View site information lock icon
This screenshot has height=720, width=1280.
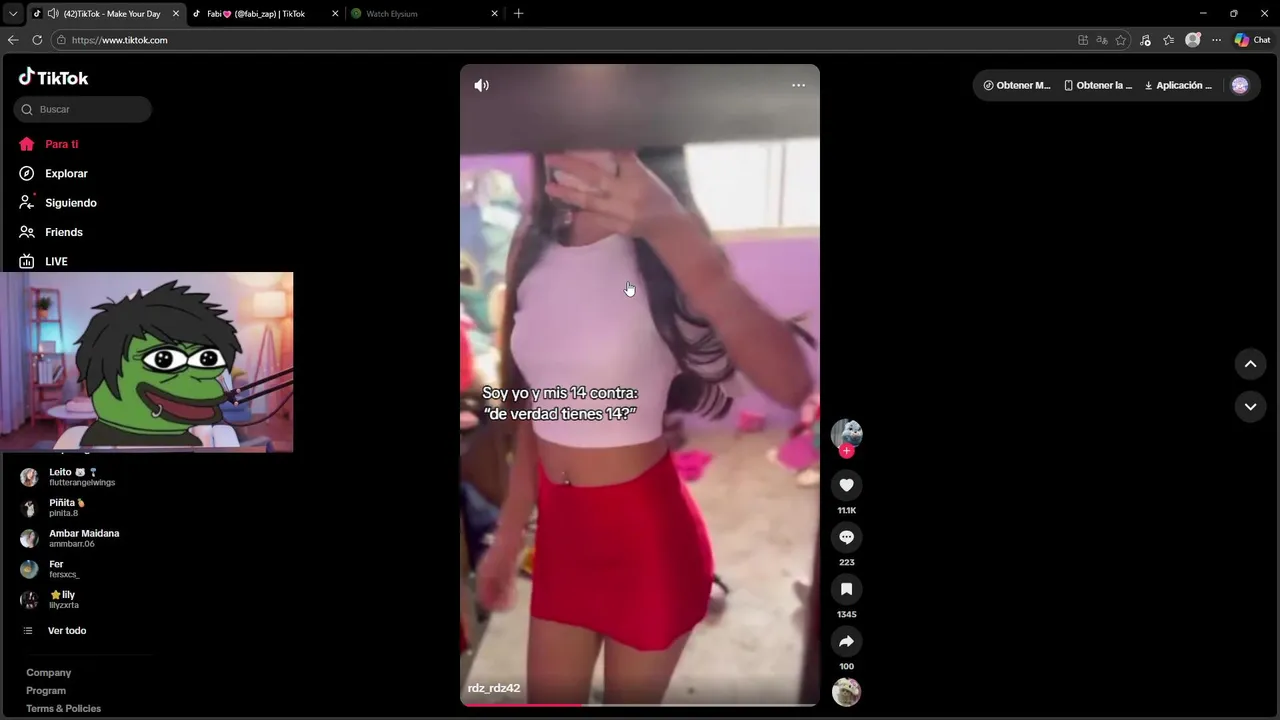click(x=61, y=40)
